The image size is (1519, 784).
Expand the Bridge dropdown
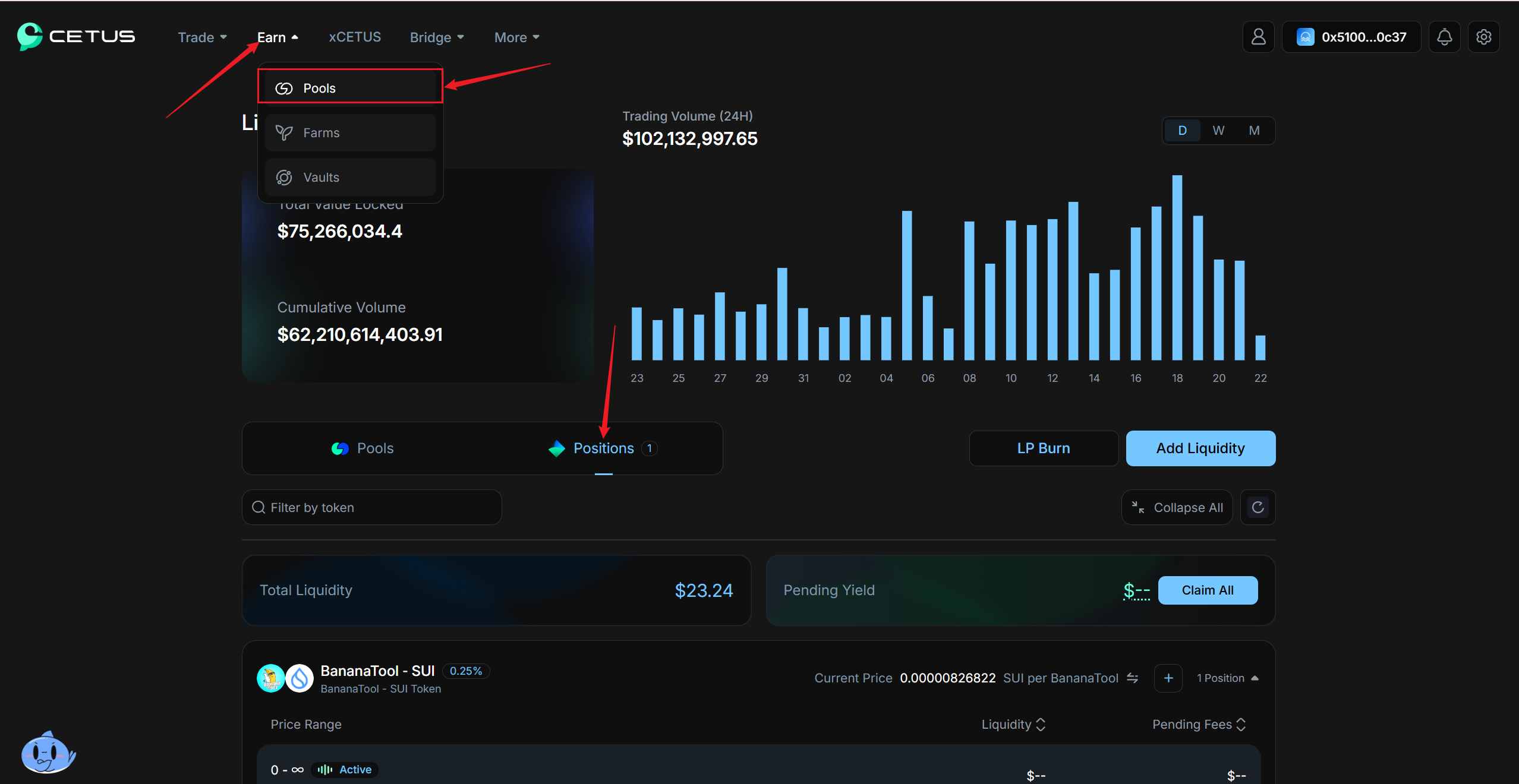[437, 37]
